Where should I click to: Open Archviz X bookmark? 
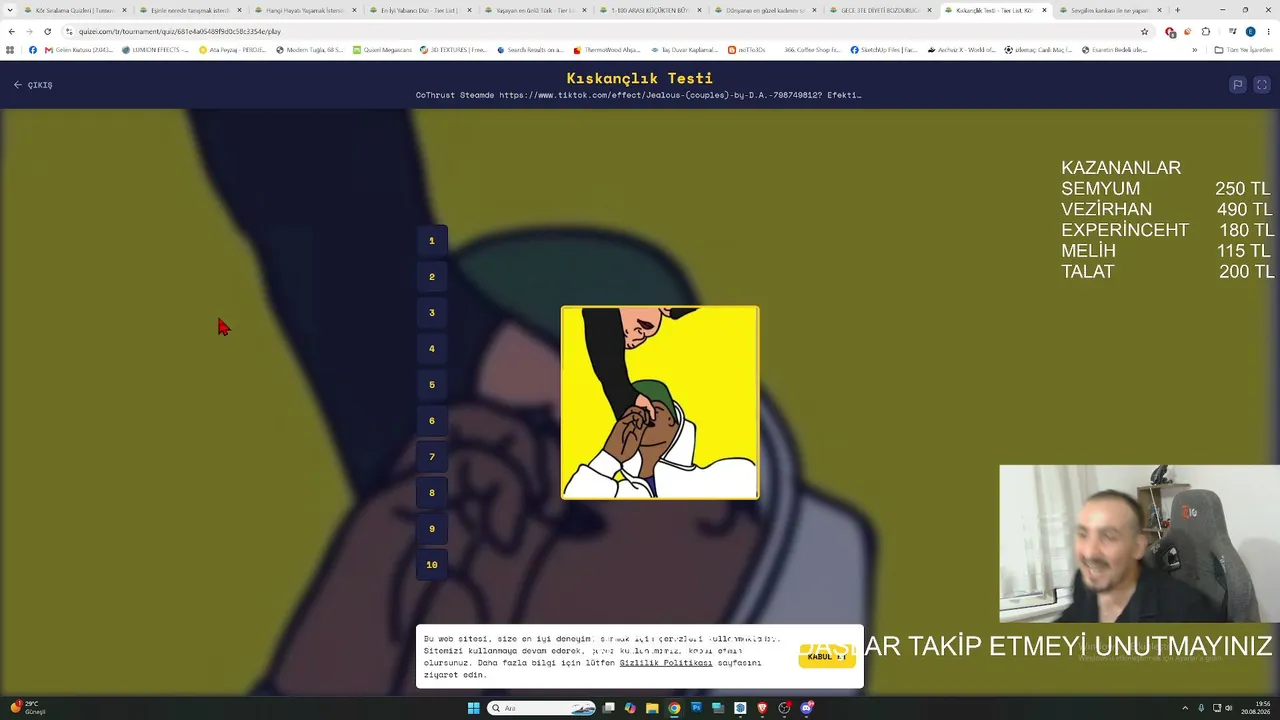[961, 50]
